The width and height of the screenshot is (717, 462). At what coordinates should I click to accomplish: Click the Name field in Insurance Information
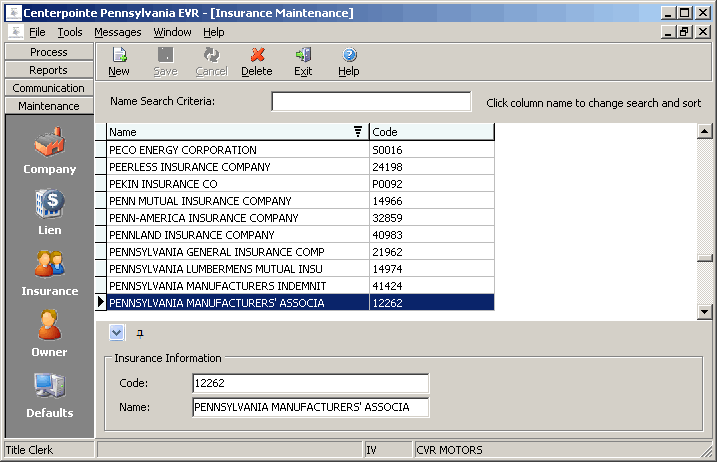(x=310, y=407)
